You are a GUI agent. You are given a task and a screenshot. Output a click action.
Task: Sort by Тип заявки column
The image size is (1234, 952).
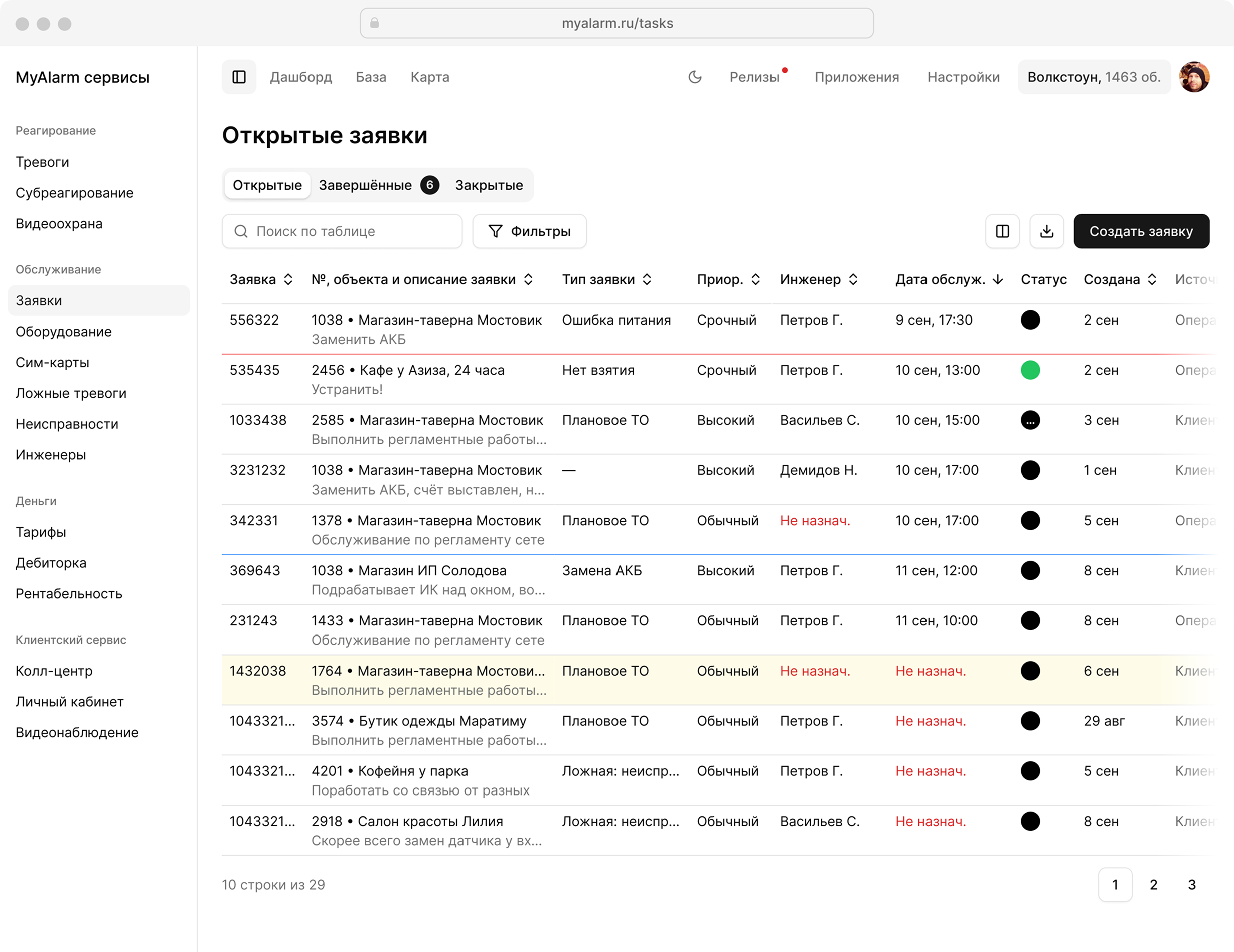click(647, 280)
